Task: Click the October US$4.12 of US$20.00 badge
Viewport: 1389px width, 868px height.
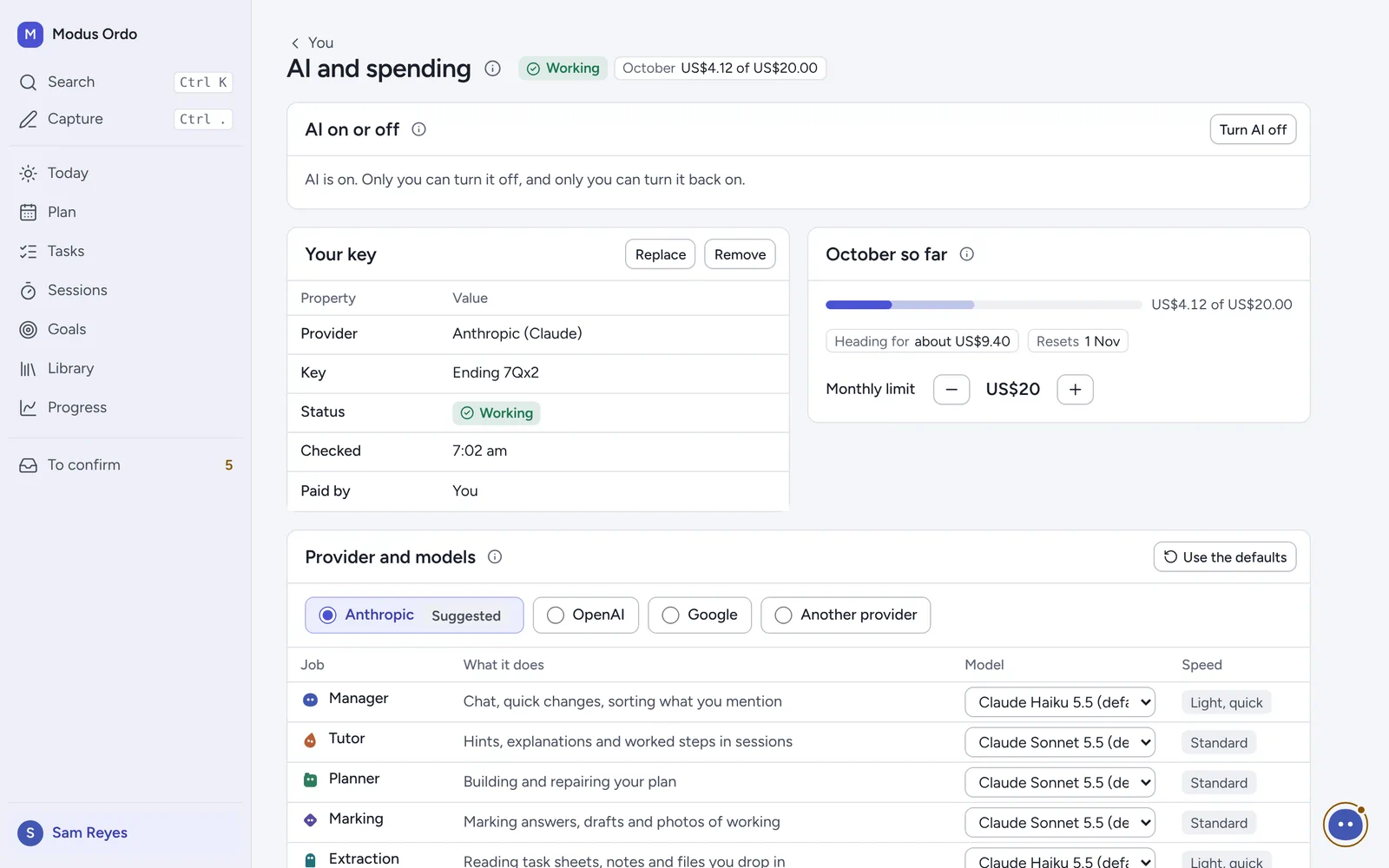Action: 720,69
